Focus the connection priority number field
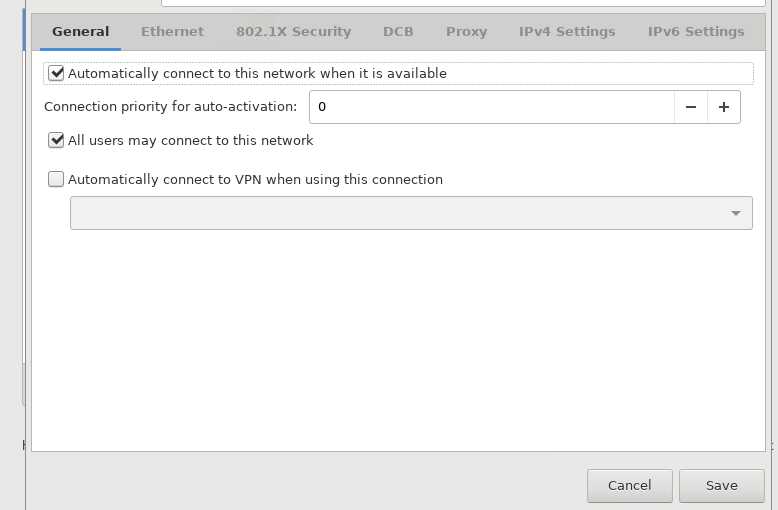Image resolution: width=778 pixels, height=510 pixels. tap(490, 107)
